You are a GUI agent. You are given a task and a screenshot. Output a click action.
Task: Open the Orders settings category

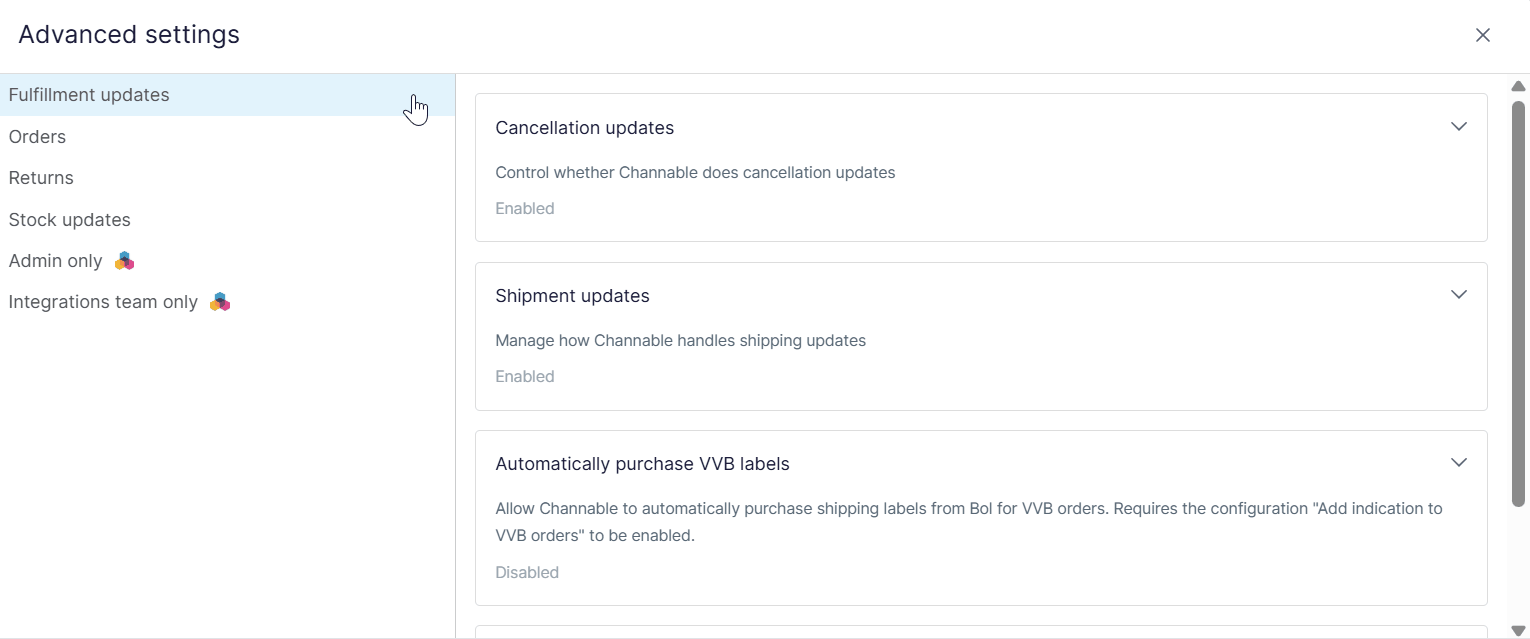click(x=37, y=137)
